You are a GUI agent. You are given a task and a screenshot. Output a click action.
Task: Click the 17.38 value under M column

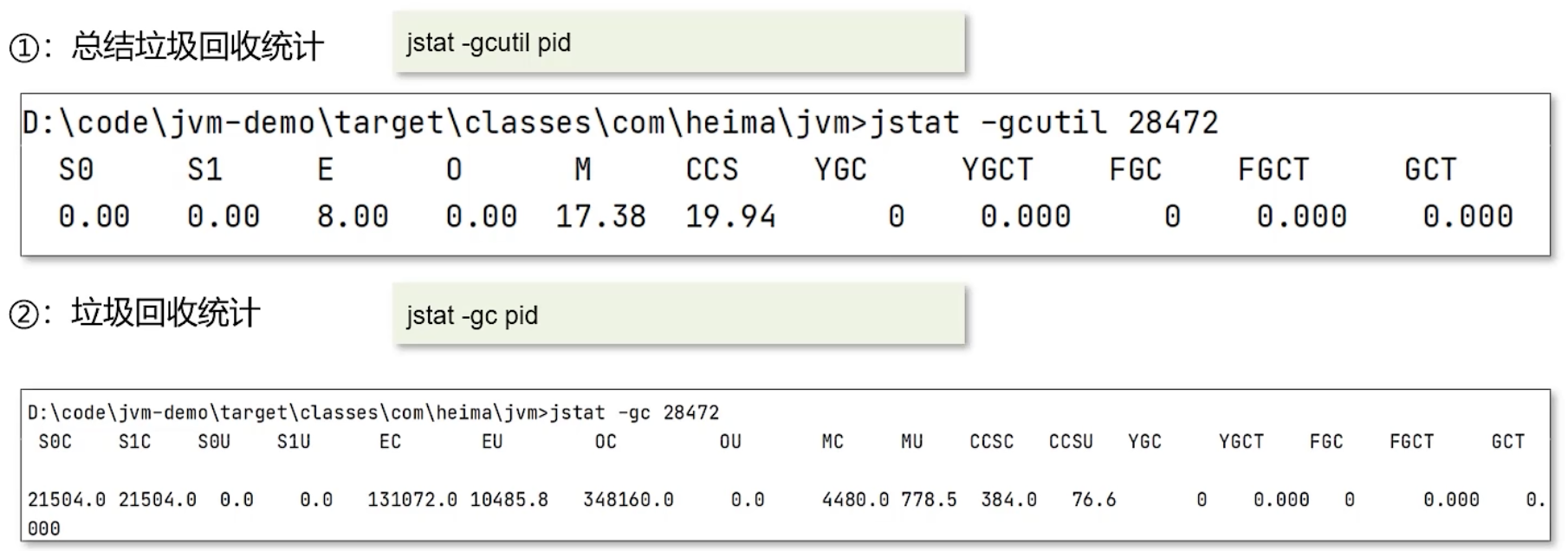point(600,216)
